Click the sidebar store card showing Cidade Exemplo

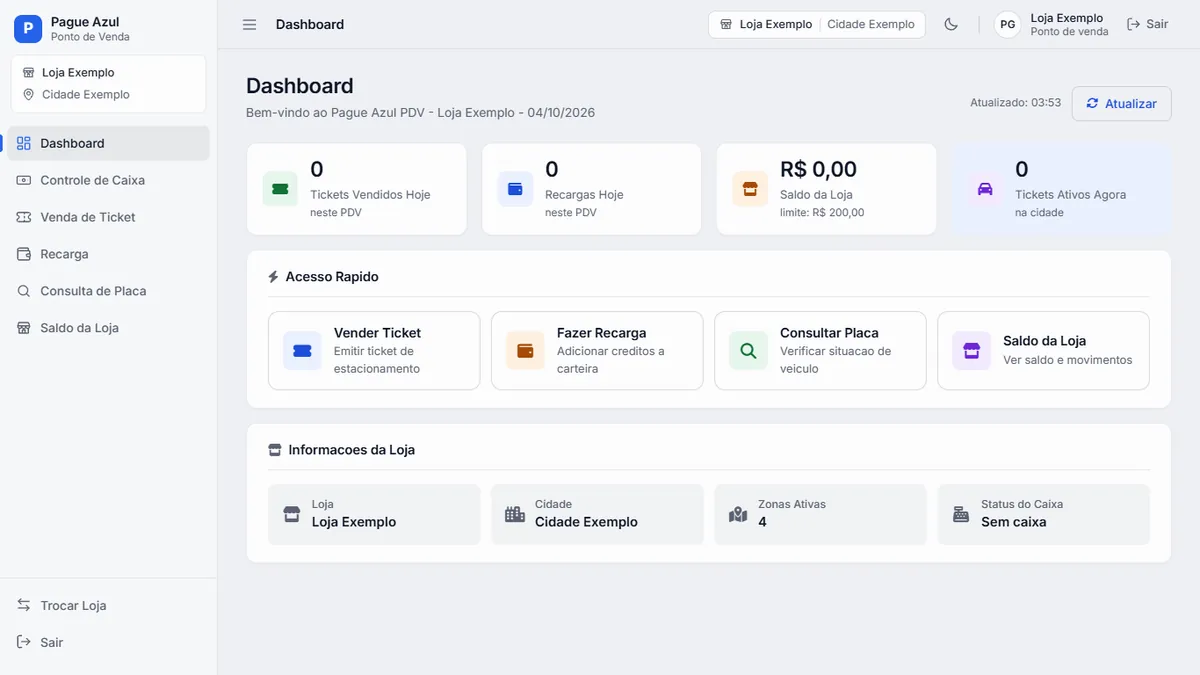coord(109,84)
